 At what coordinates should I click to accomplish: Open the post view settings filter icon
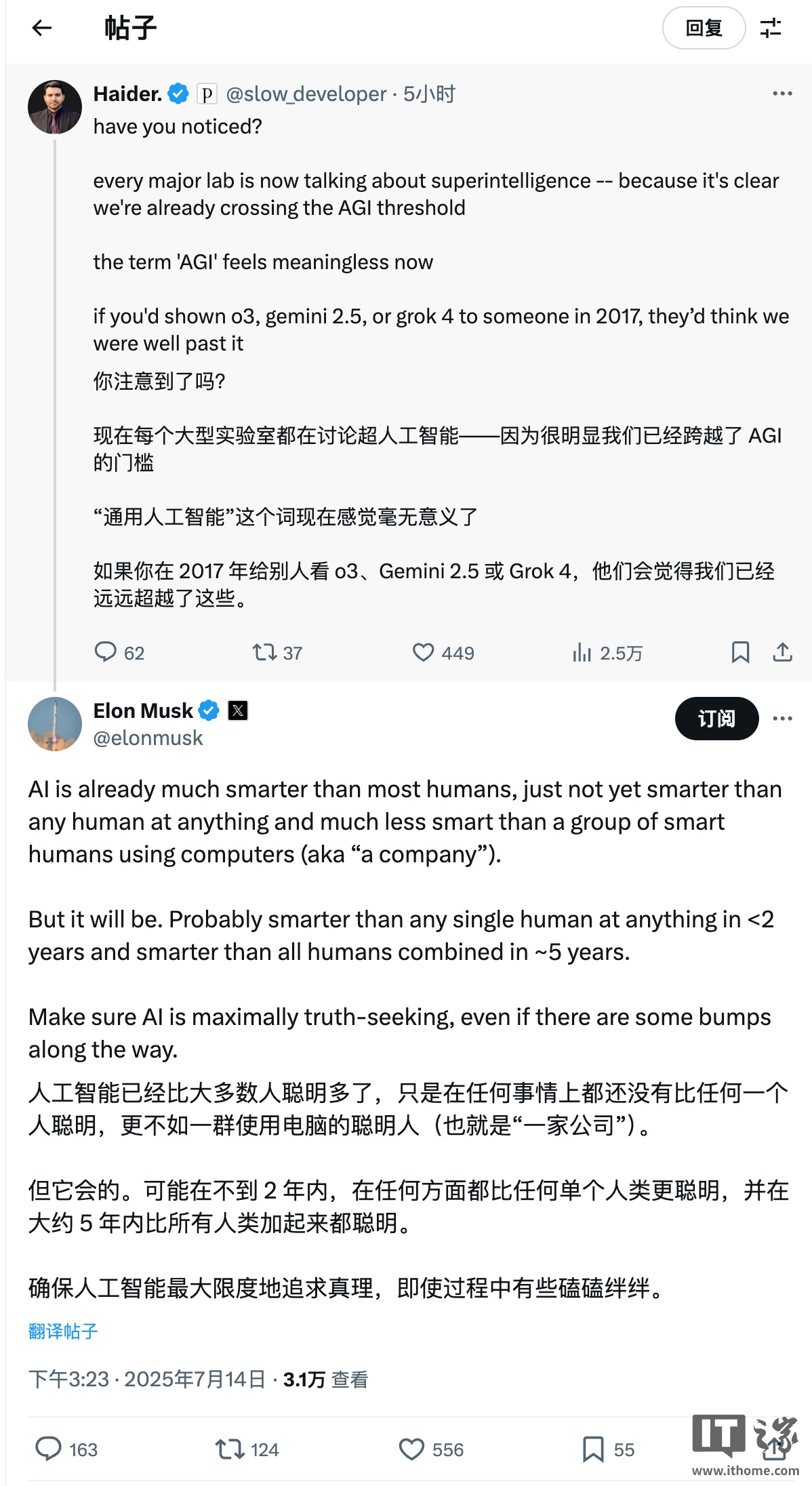click(x=771, y=28)
